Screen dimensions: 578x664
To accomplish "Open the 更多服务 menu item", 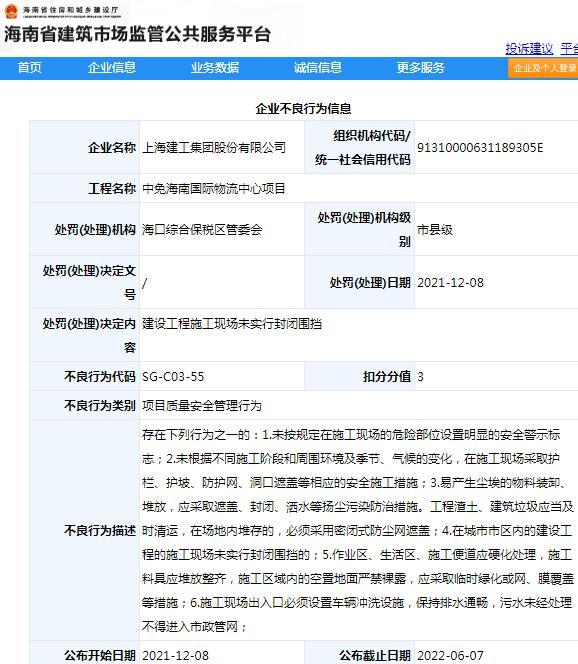I will pos(420,68).
